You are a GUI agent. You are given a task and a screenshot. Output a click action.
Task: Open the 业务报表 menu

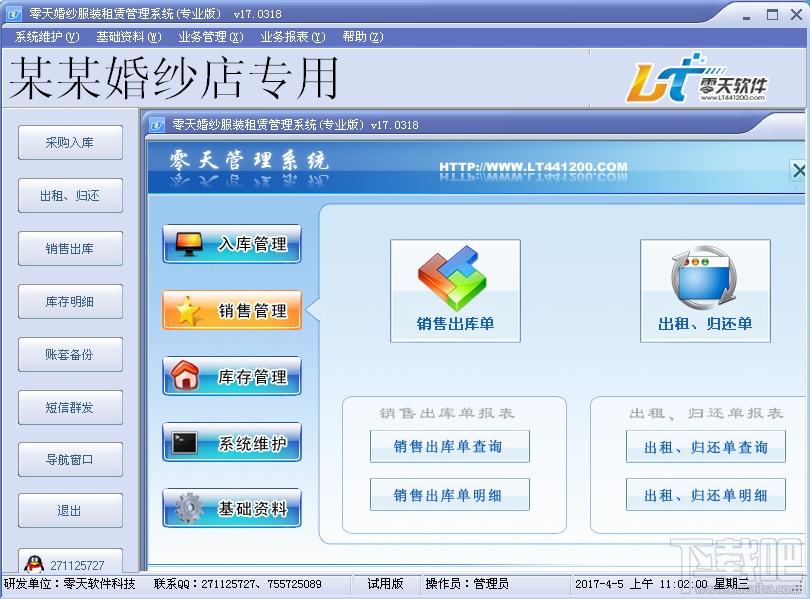tap(293, 37)
